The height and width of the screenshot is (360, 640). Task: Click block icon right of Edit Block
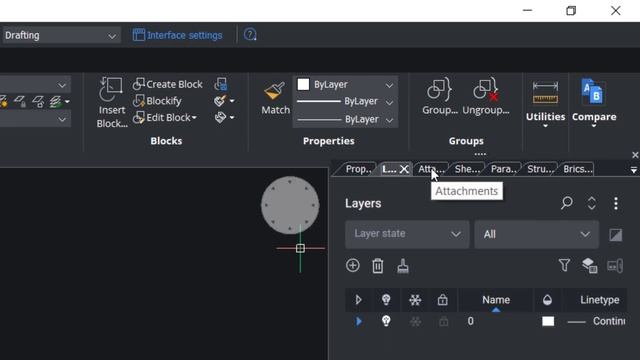click(x=220, y=118)
